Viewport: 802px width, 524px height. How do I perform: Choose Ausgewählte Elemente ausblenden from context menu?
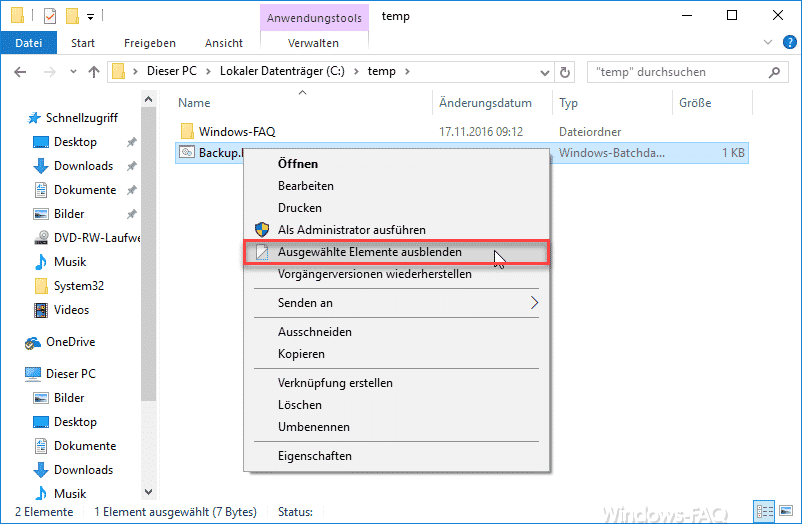369,252
